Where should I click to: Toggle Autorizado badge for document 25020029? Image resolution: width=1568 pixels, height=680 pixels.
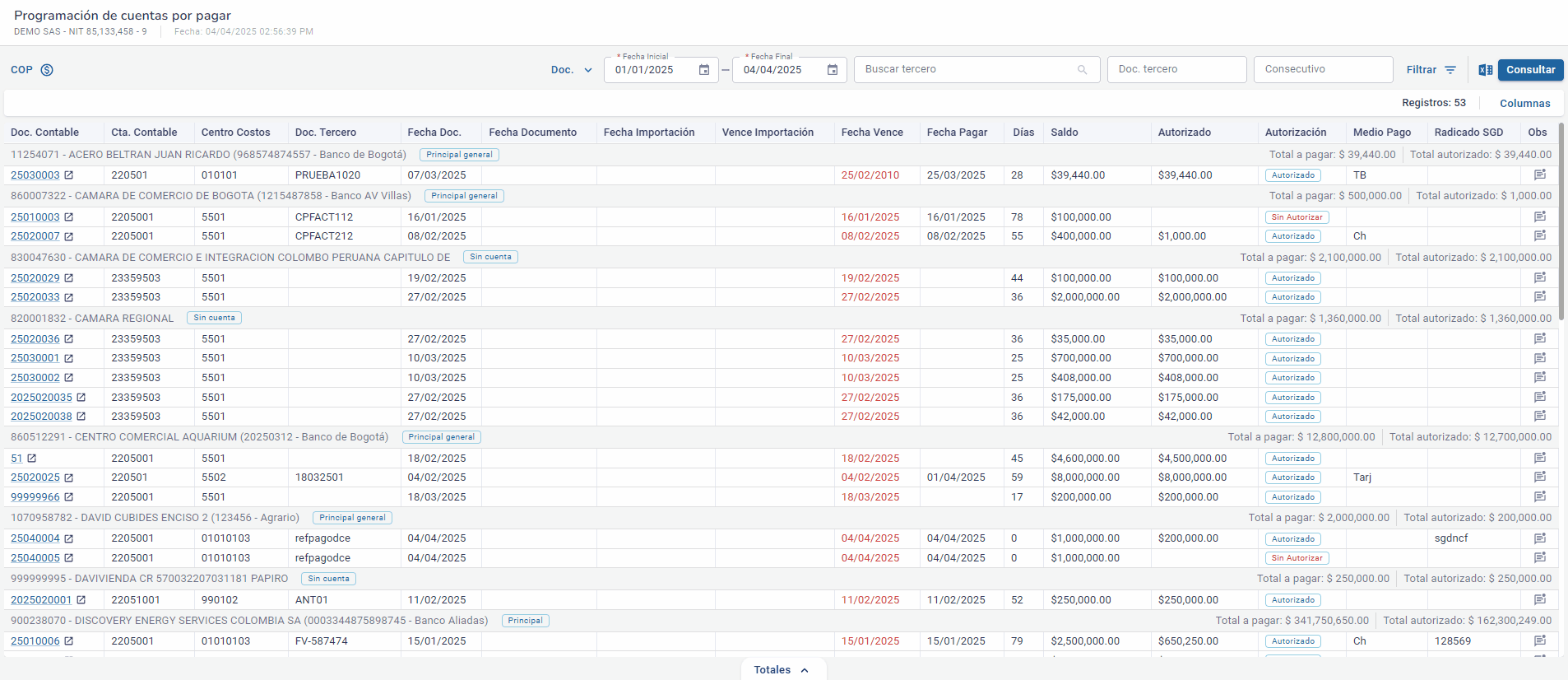pos(1293,278)
